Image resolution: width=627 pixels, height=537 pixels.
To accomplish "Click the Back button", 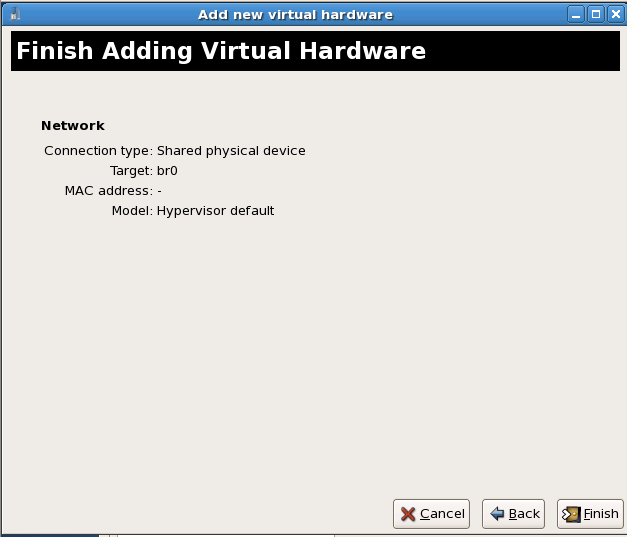I will (x=514, y=514).
